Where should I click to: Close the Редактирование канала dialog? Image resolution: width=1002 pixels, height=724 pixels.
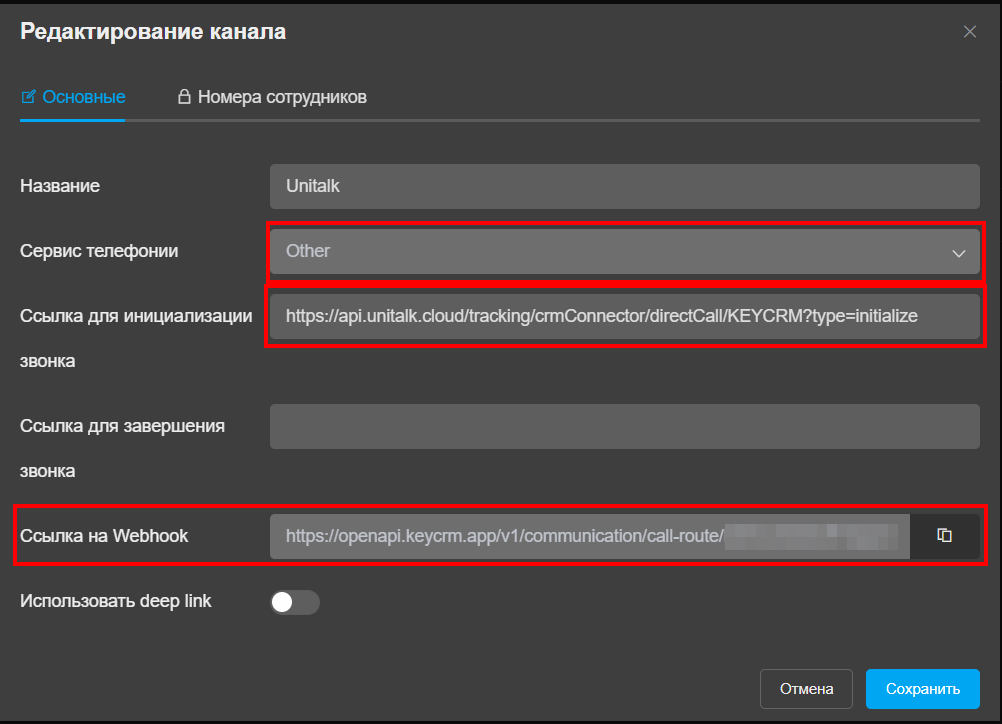pyautogui.click(x=969, y=31)
